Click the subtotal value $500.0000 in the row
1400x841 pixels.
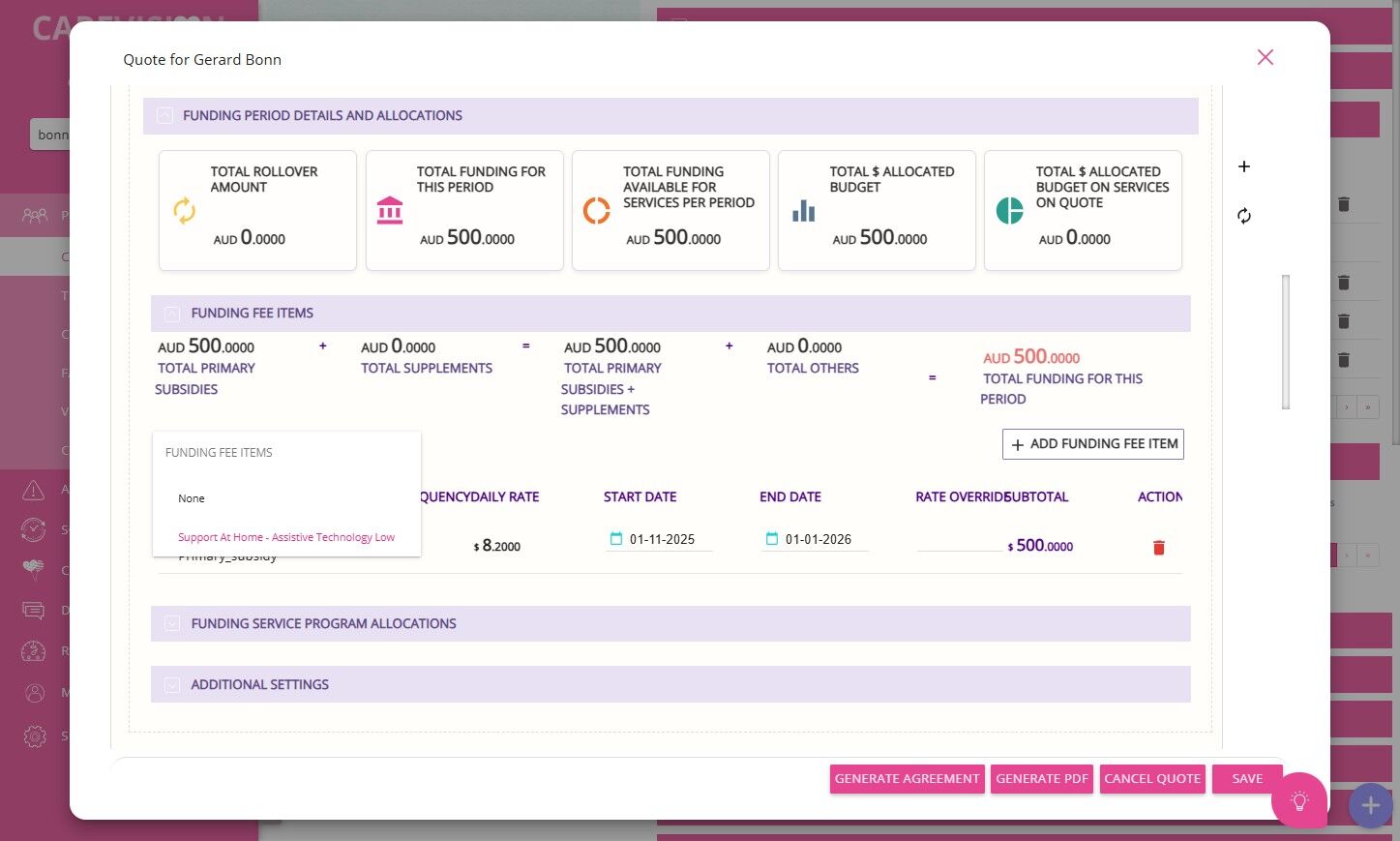coord(1040,546)
